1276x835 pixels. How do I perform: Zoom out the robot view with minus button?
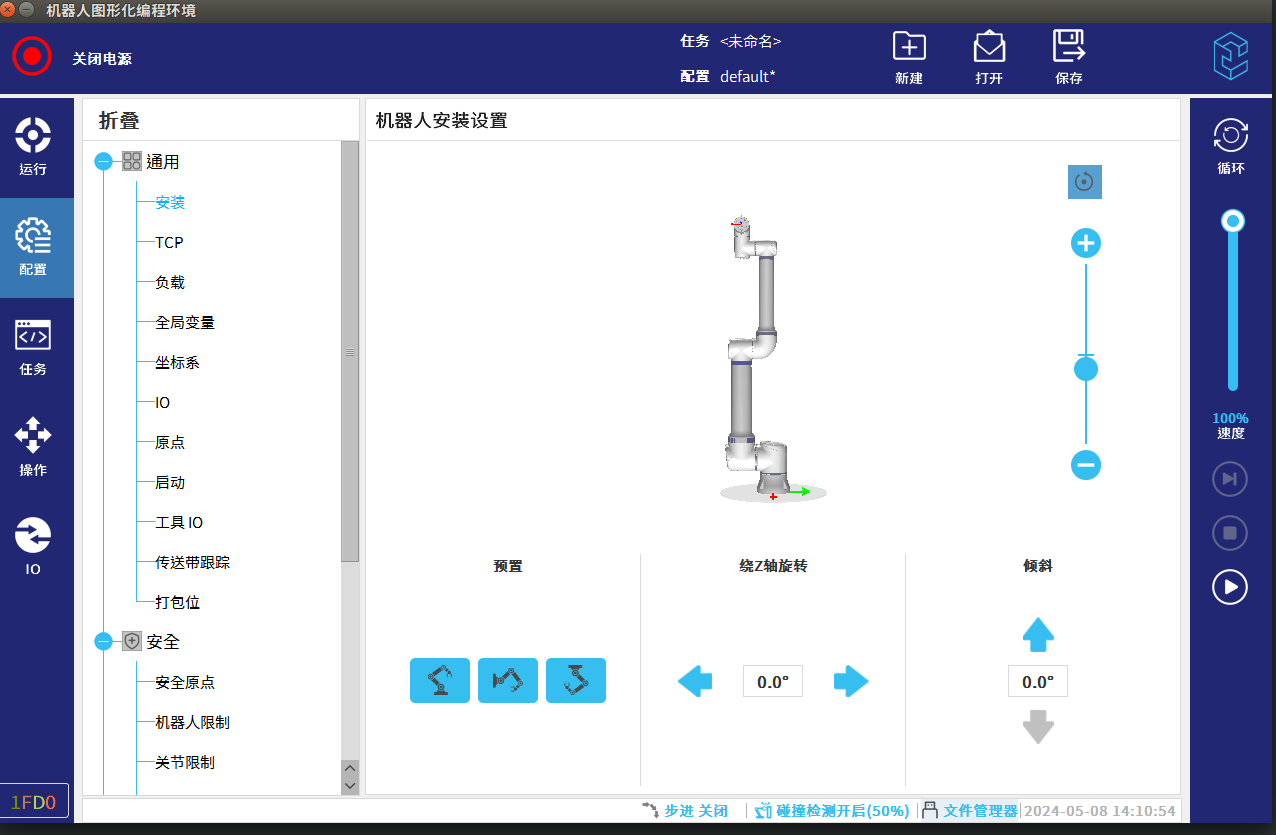[x=1085, y=464]
